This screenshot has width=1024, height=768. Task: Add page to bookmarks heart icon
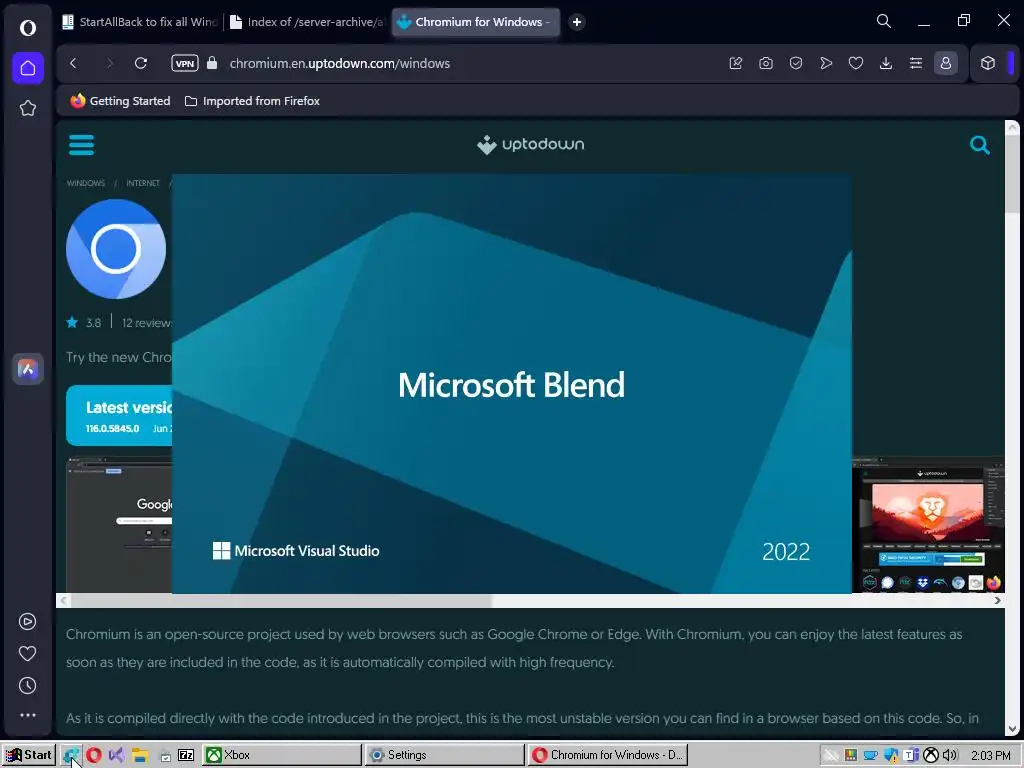(856, 63)
